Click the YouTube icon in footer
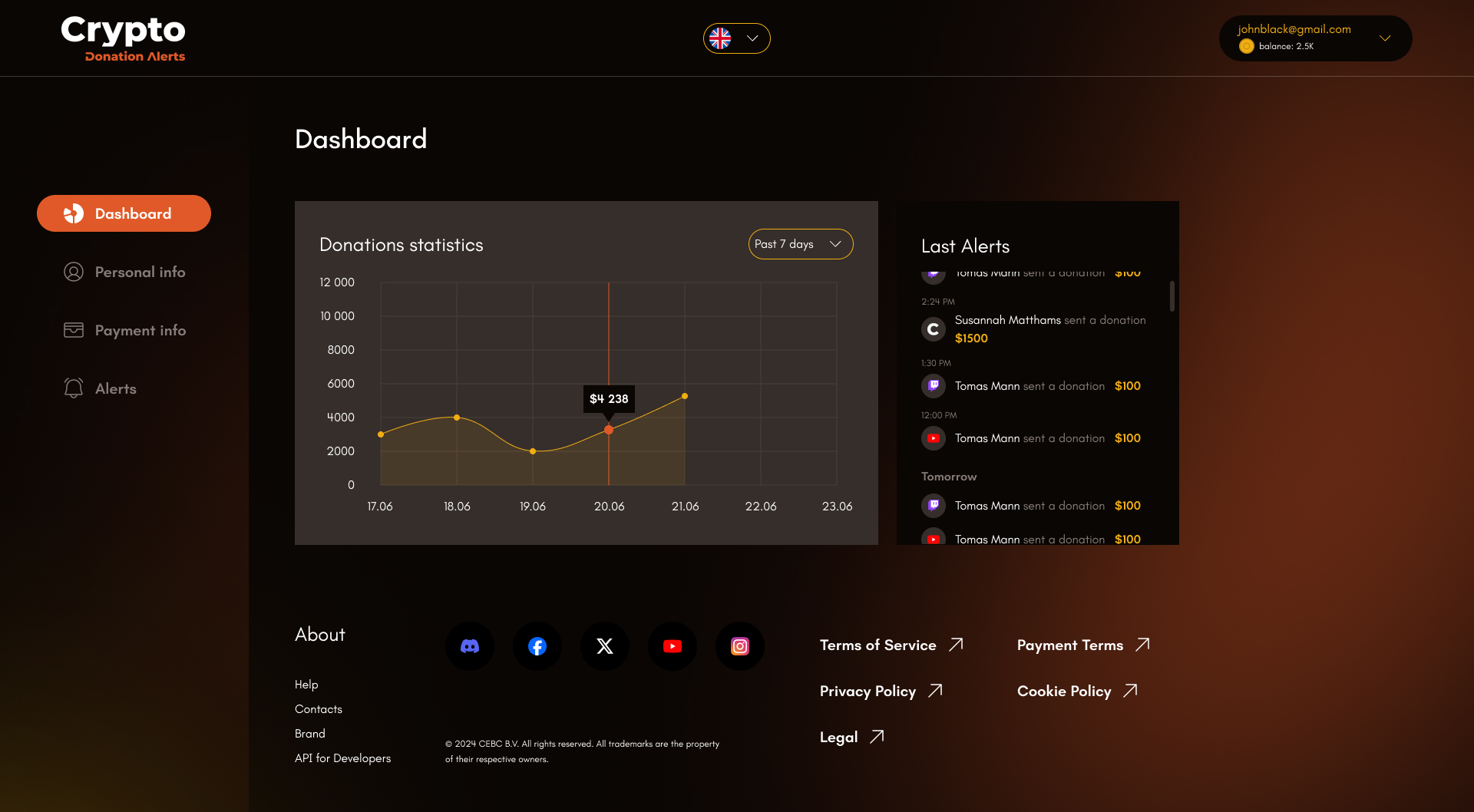The height and width of the screenshot is (812, 1474). pos(673,646)
